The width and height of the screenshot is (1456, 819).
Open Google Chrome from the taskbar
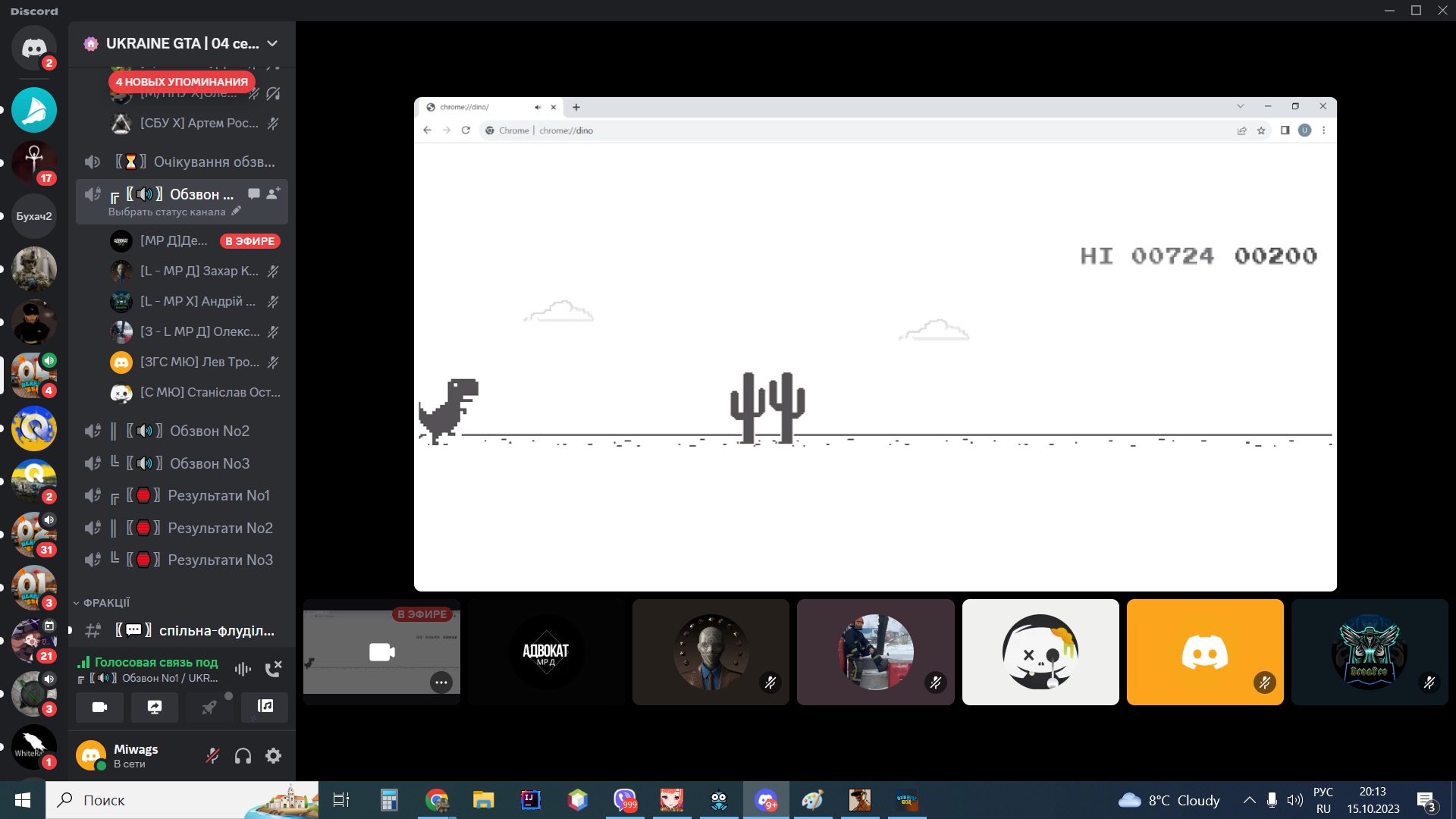(436, 800)
